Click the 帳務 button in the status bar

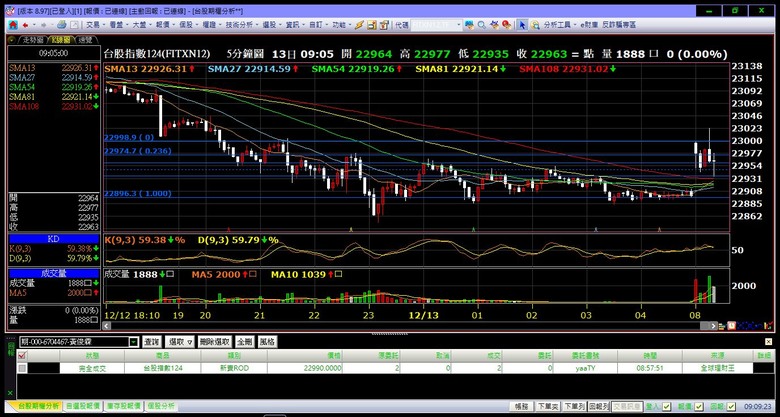tap(522, 407)
